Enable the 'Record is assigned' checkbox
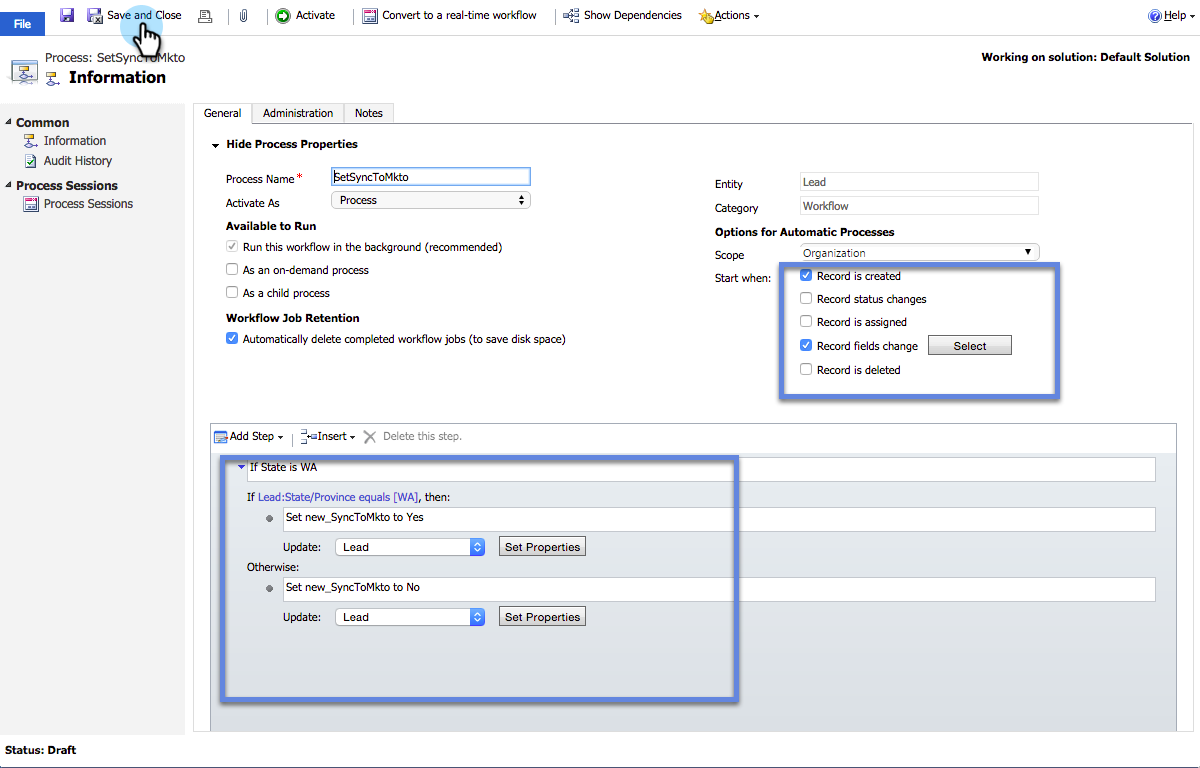1200x768 pixels. click(806, 322)
